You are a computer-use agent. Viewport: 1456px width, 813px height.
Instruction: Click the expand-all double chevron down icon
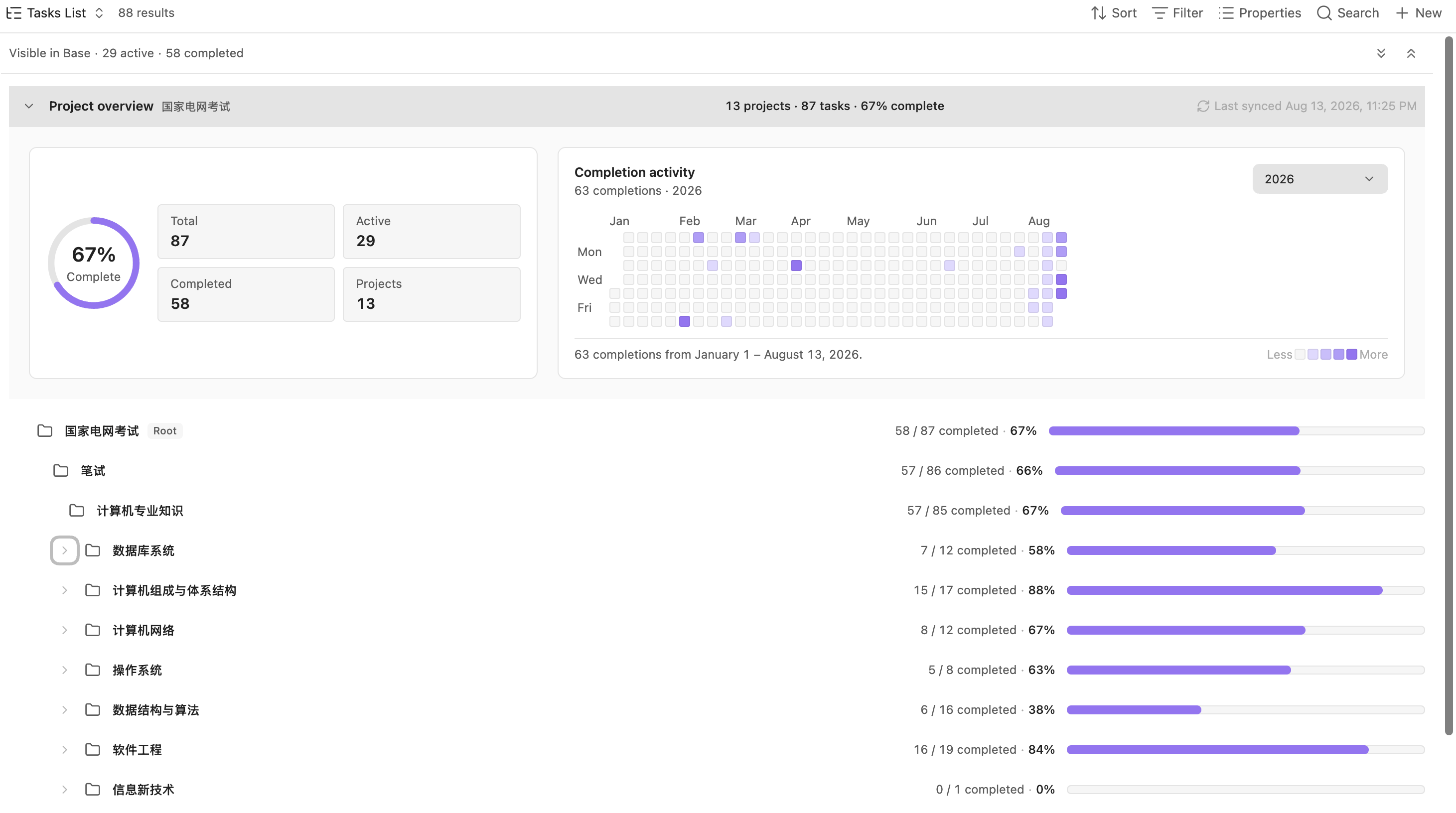pos(1381,53)
